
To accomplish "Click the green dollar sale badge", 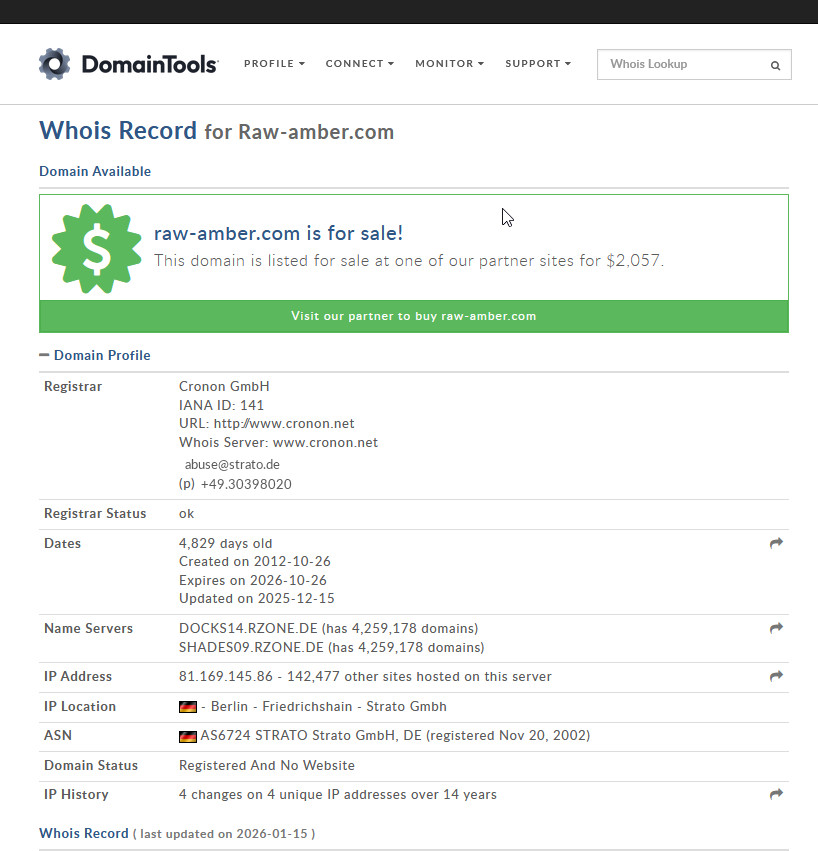I will 97,249.
